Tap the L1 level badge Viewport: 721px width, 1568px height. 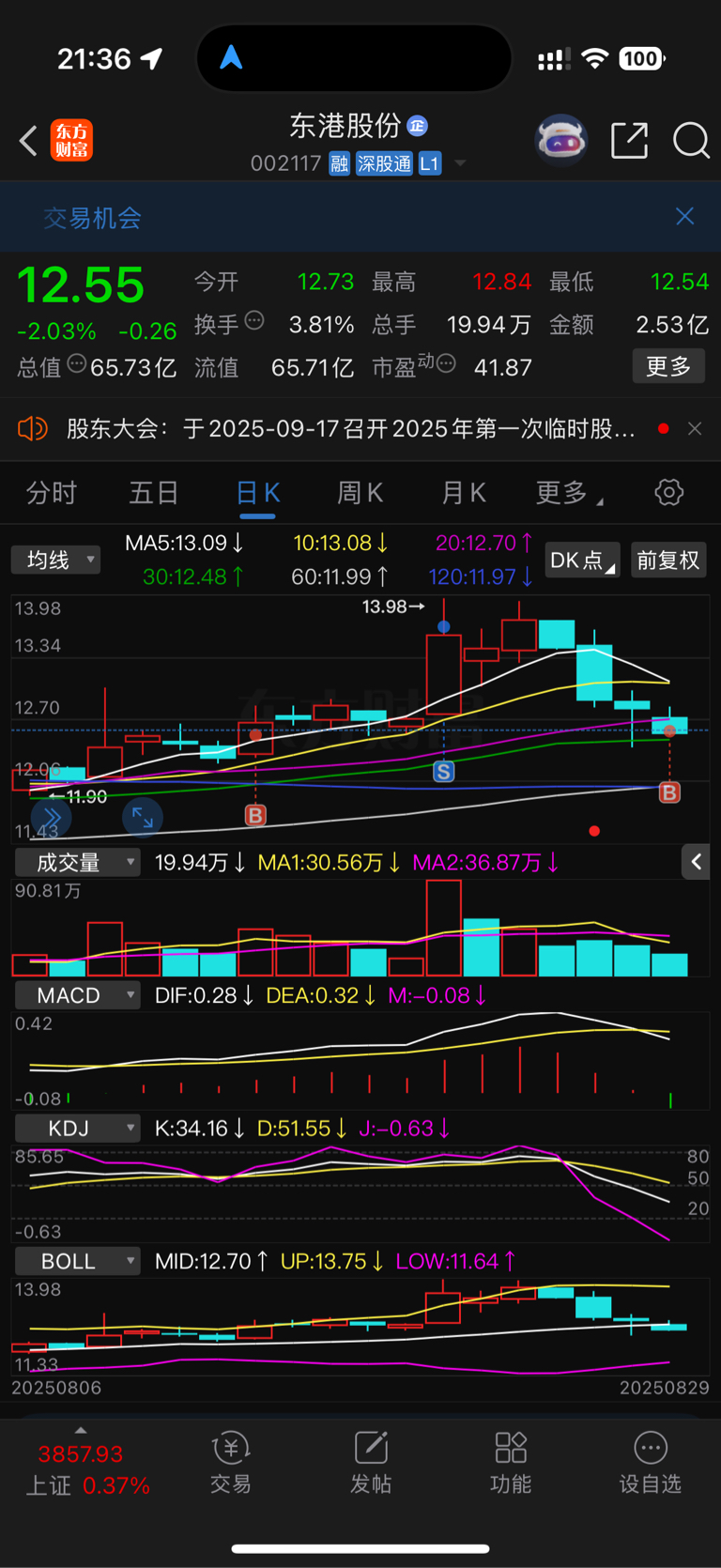coord(429,164)
